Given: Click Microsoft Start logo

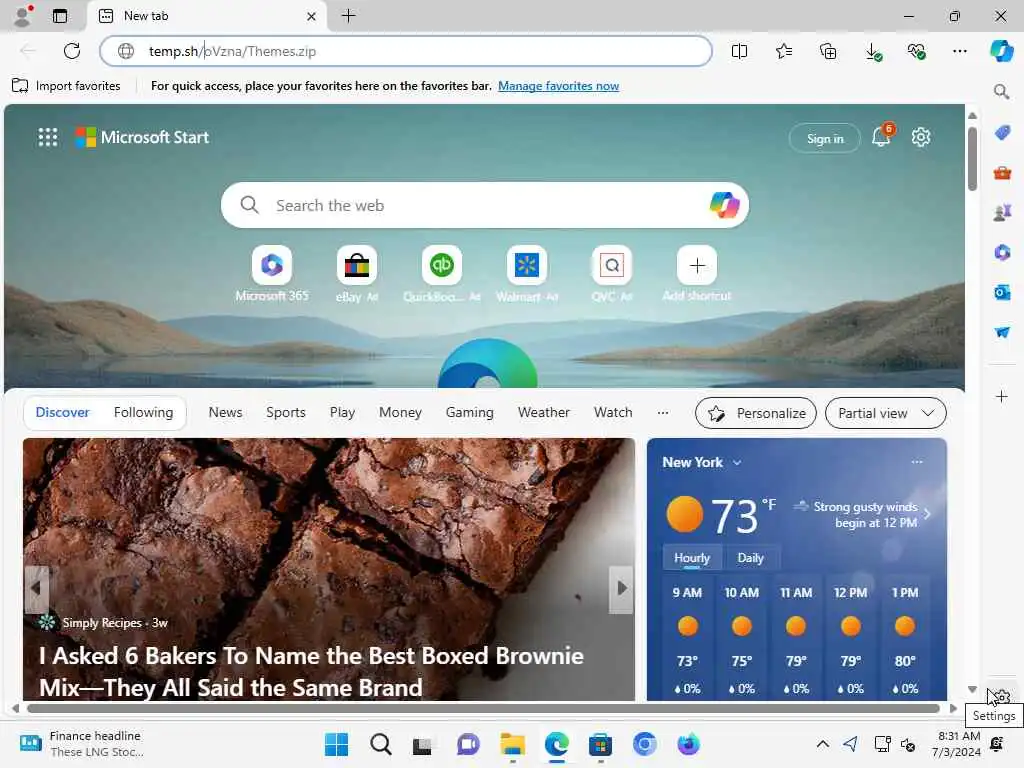Looking at the screenshot, I should pos(142,137).
